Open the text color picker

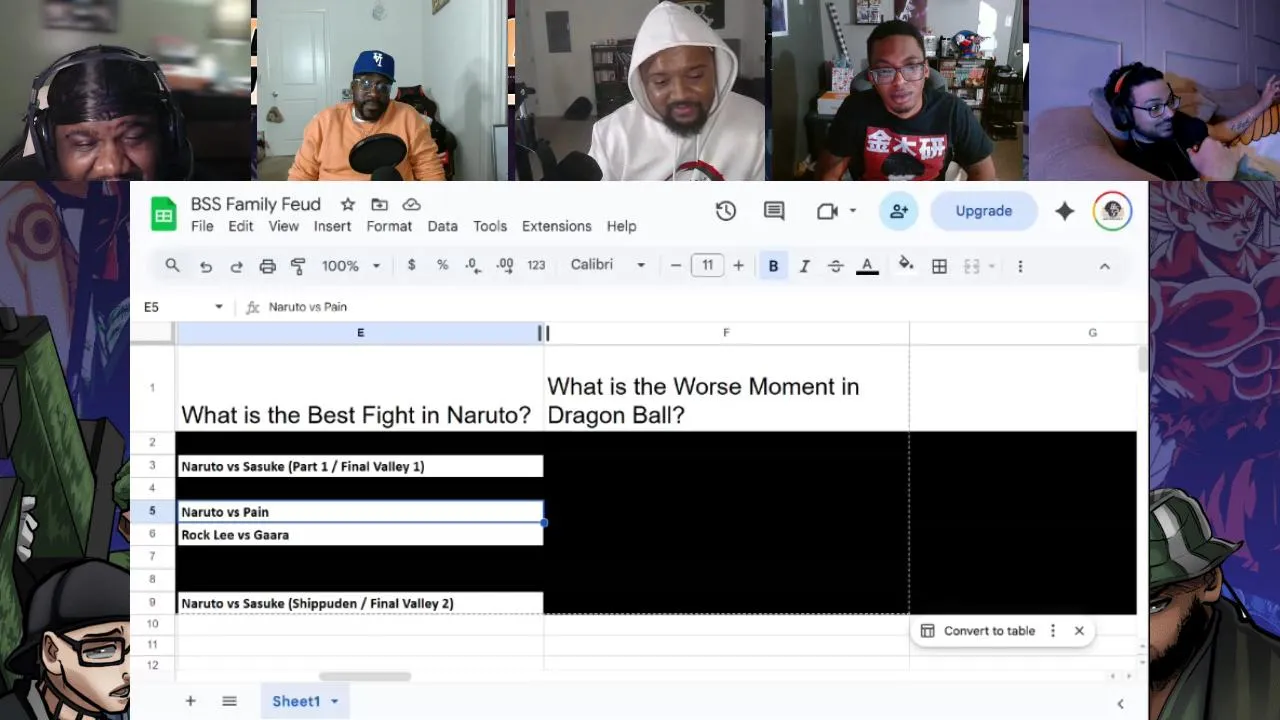point(867,266)
